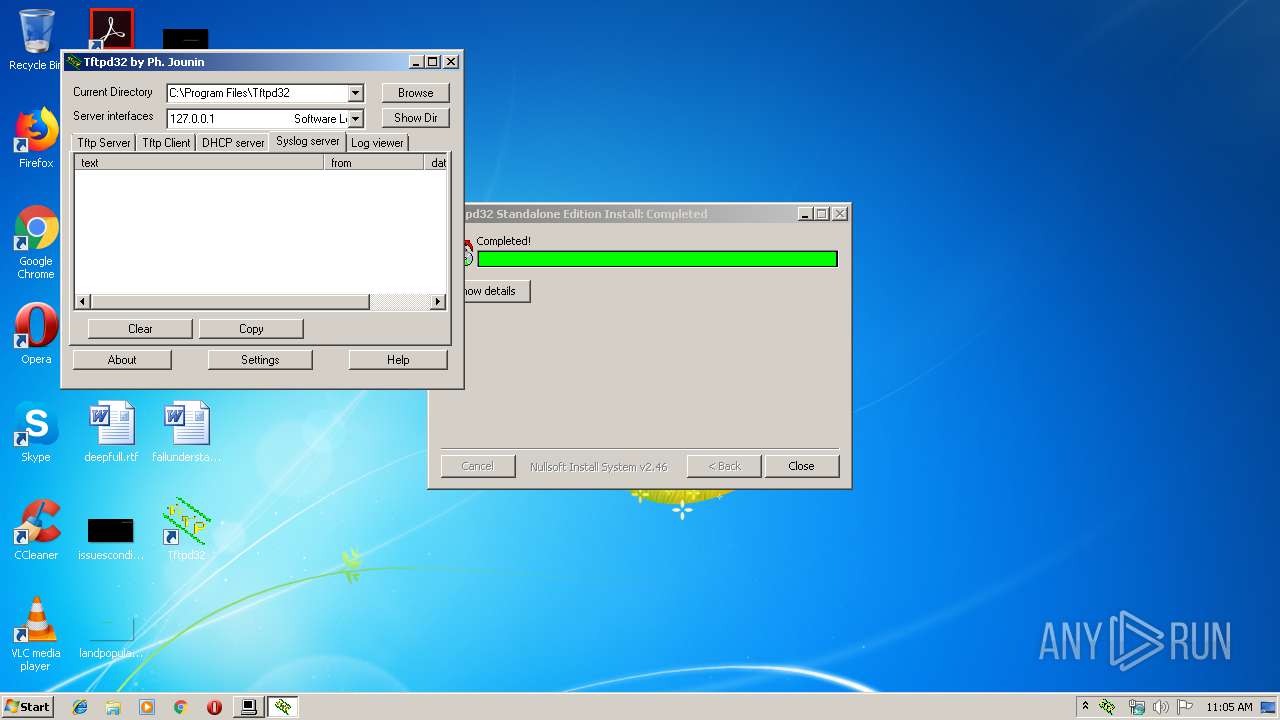Open Current Directory dropdown
Viewport: 1280px width, 720px height.
pos(355,93)
